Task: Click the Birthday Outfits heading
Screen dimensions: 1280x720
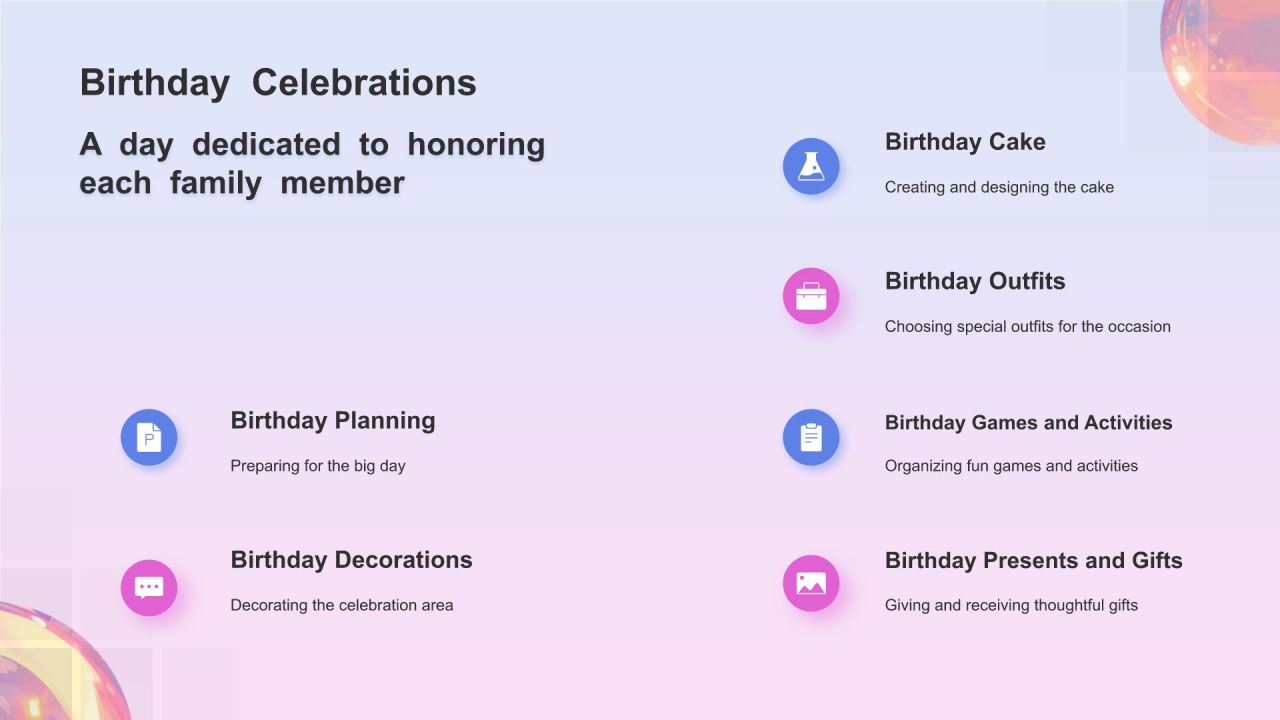Action: click(x=975, y=281)
